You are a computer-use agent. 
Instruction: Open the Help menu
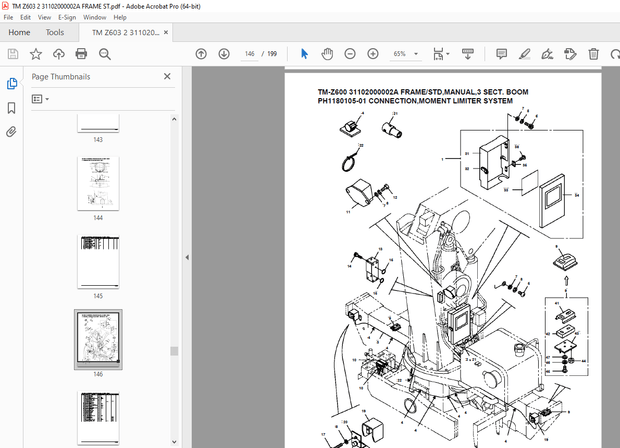click(120, 17)
